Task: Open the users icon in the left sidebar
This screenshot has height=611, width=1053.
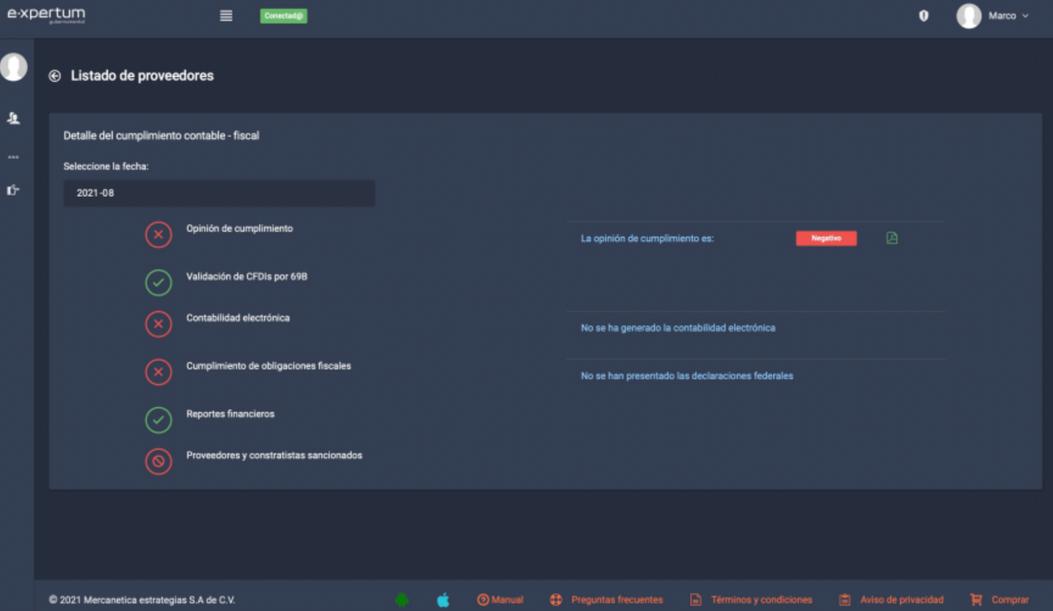Action: [13, 118]
